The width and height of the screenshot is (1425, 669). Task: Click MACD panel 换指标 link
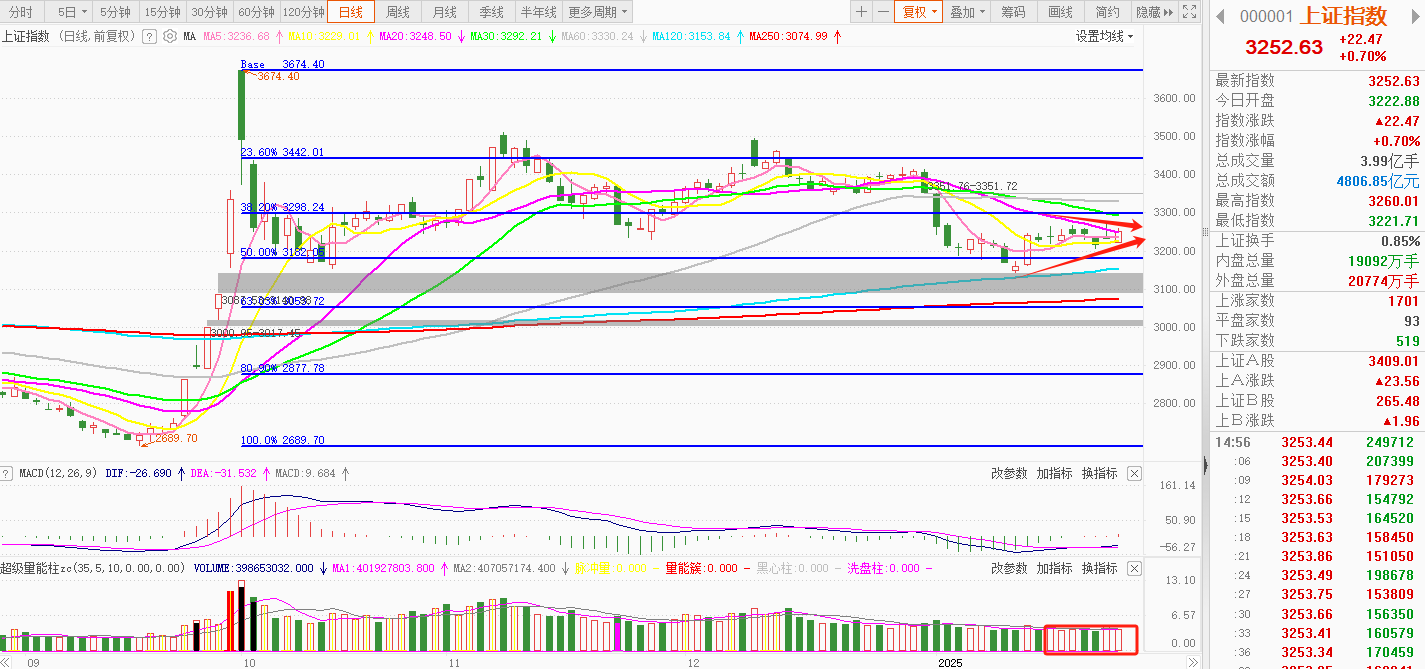[x=1099, y=473]
